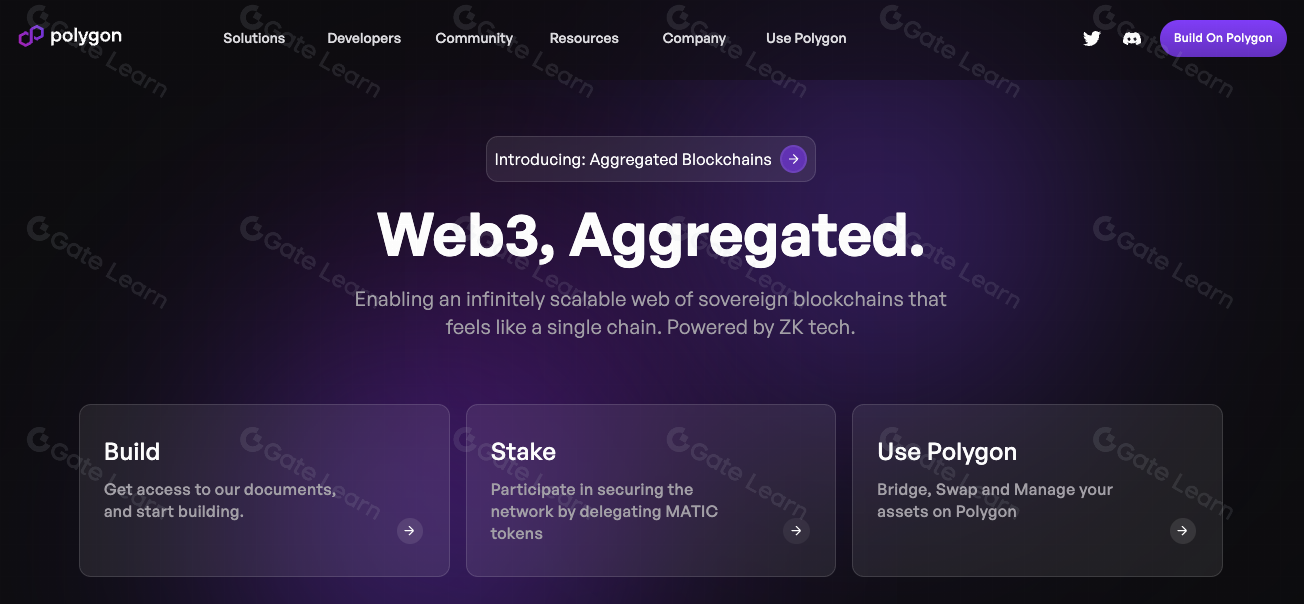This screenshot has width=1304, height=604.
Task: Open the Introducing: Aggregated Blockchains announcement
Action: point(633,159)
